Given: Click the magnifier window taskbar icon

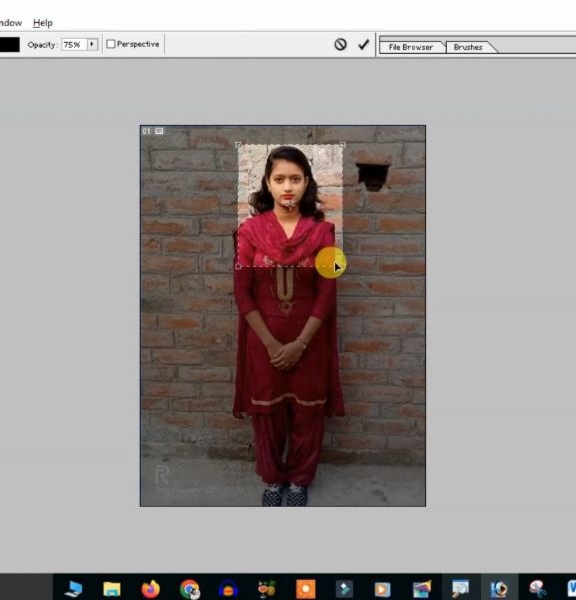Looking at the screenshot, I should point(460,589).
